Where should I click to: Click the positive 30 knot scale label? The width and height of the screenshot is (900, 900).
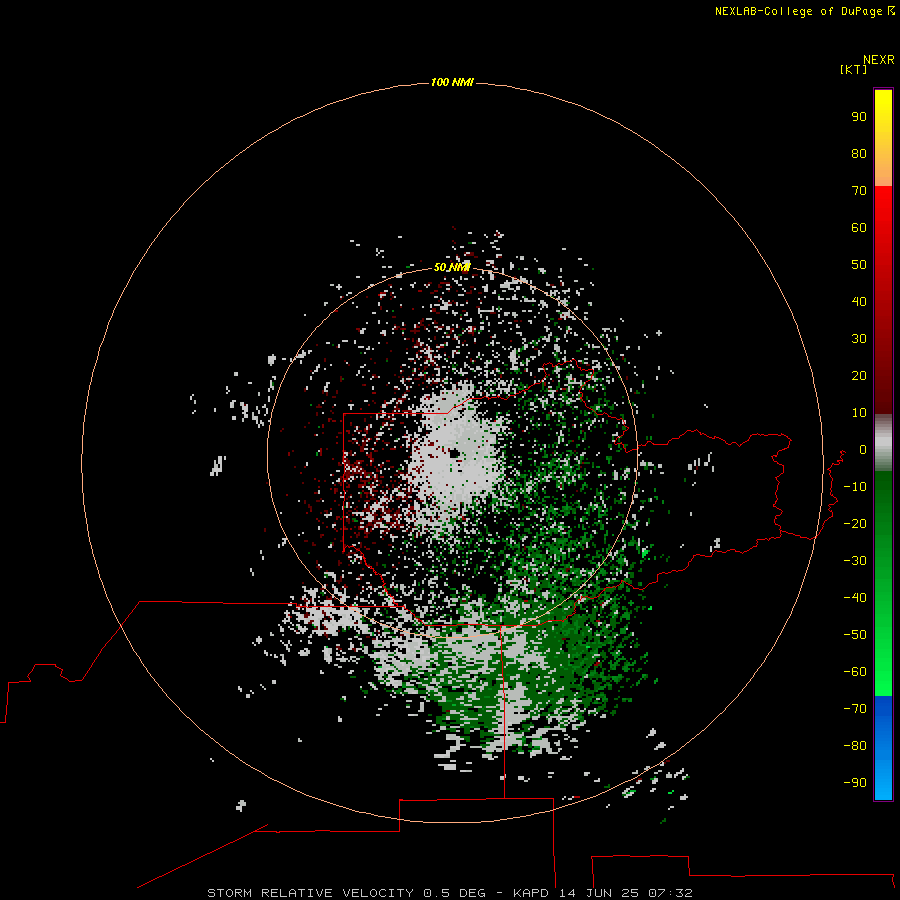pos(859,339)
